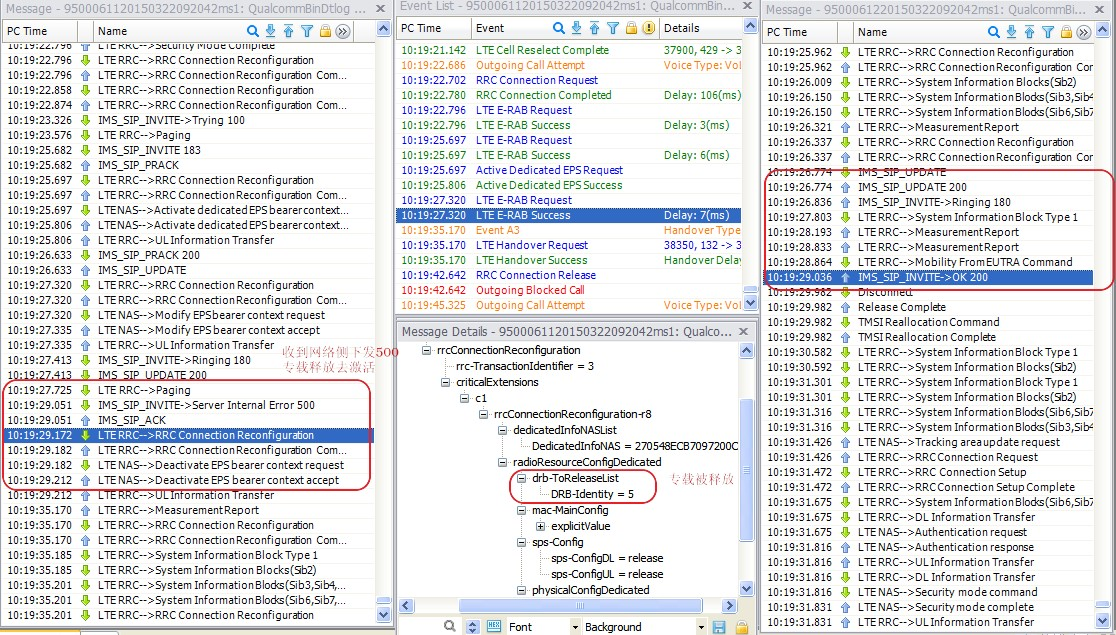Select 'sps-ConfigDL = release' tree item
Screen dimensions: 1116x635
pos(607,558)
